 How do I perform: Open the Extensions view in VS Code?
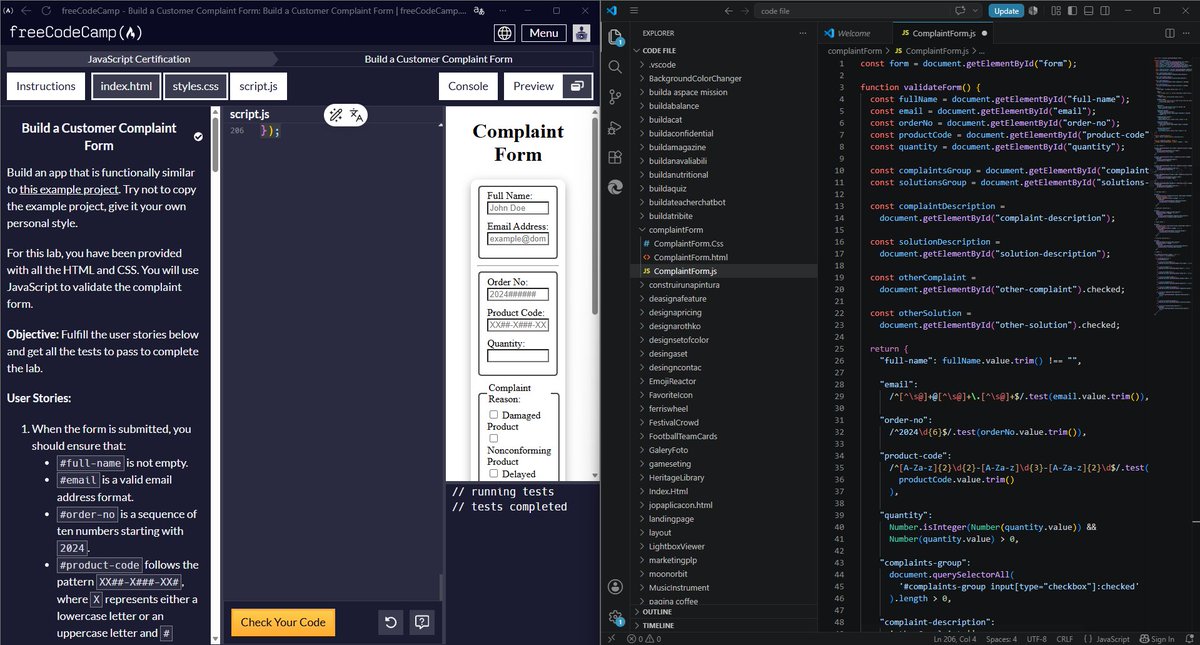coord(617,157)
